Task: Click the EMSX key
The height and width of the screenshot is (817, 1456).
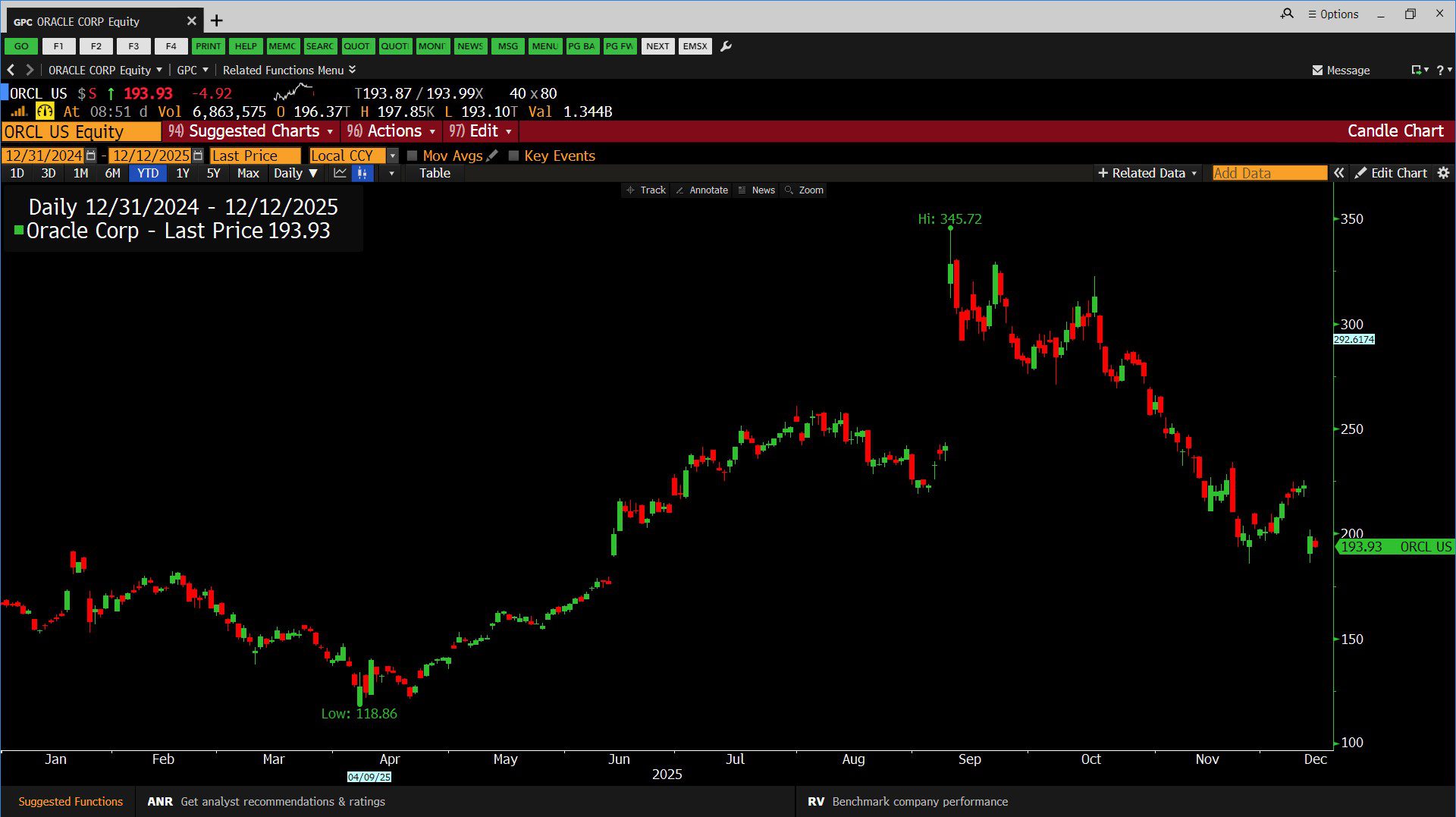Action: click(695, 46)
